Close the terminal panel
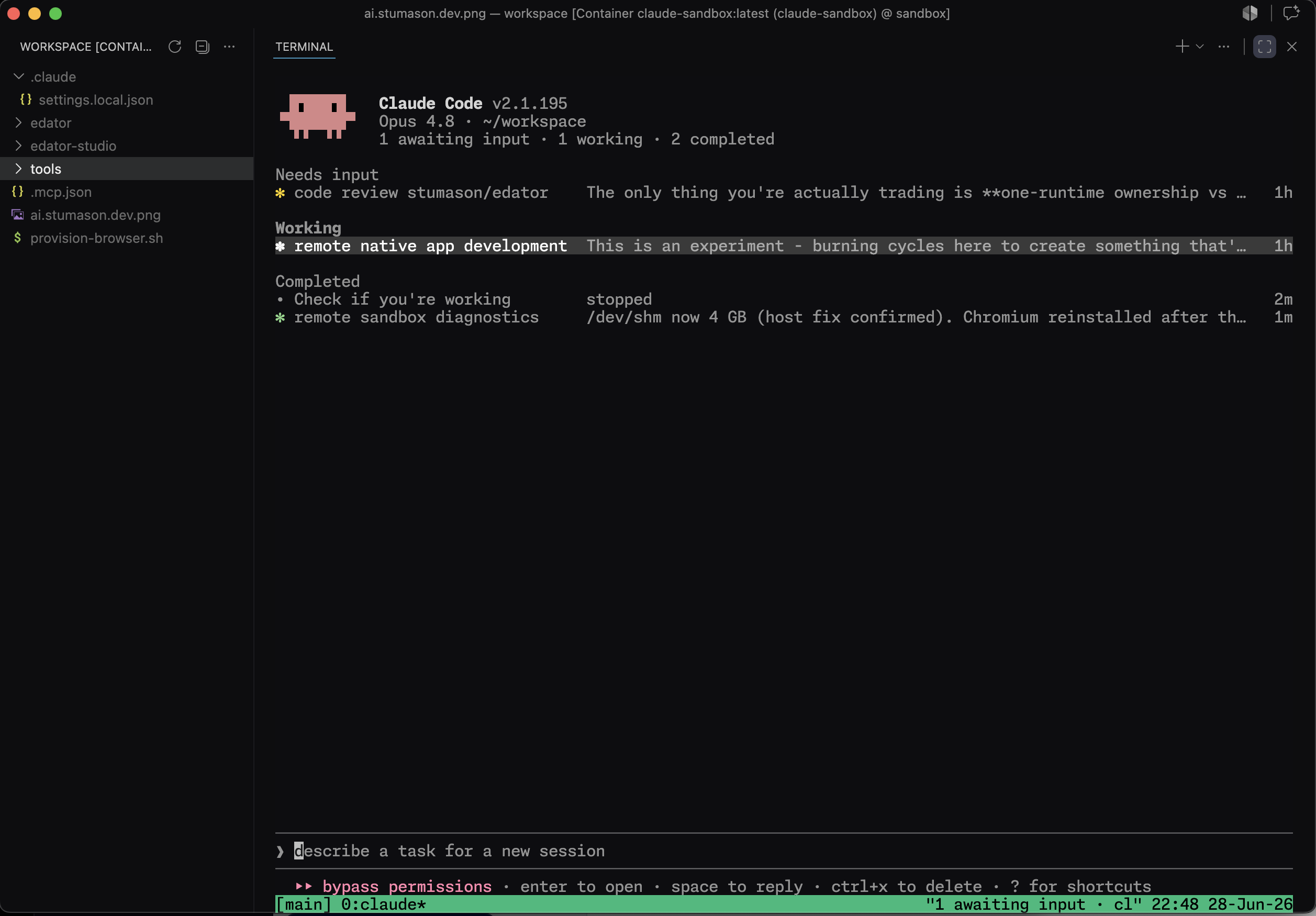 (1291, 47)
